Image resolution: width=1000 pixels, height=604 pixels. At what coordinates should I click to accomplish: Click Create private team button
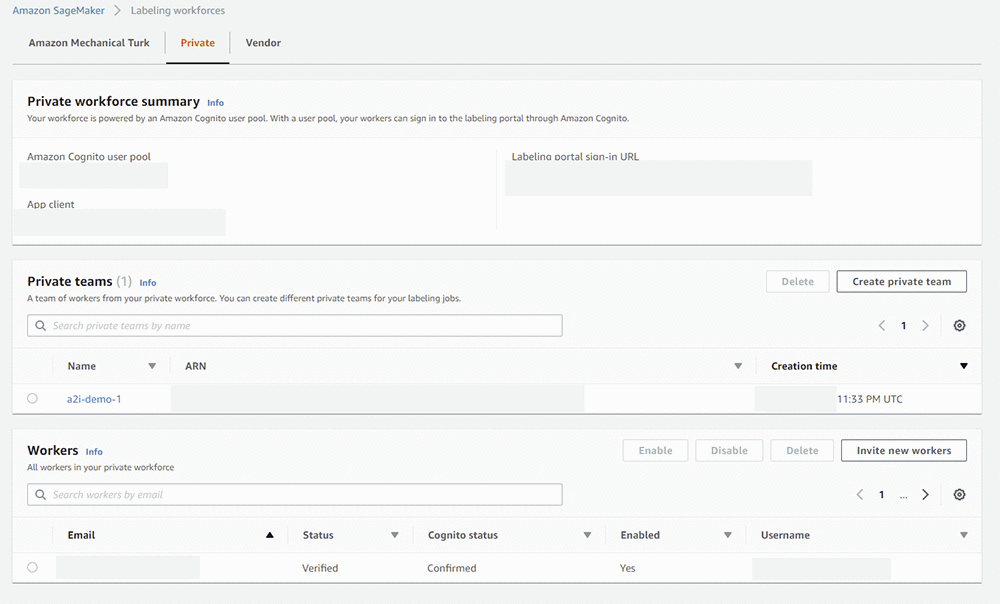point(901,282)
